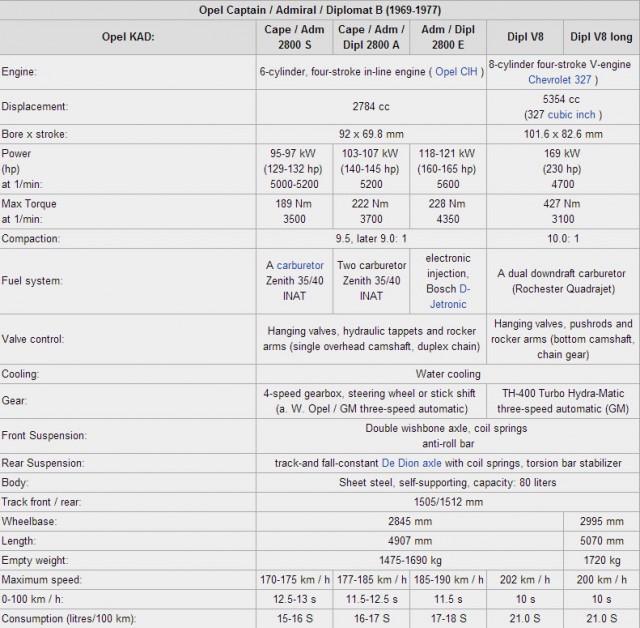The image size is (640, 628).
Task: Click the carburetor link
Action: coord(300,265)
